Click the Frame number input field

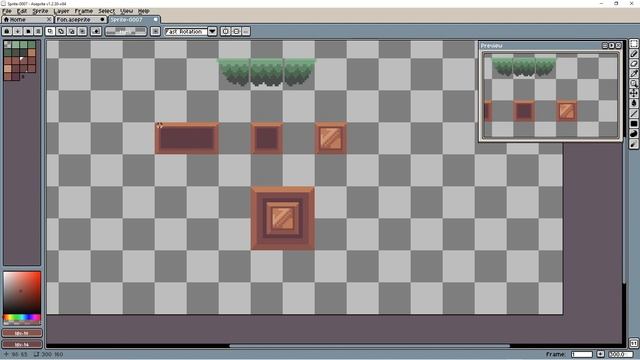coord(582,354)
